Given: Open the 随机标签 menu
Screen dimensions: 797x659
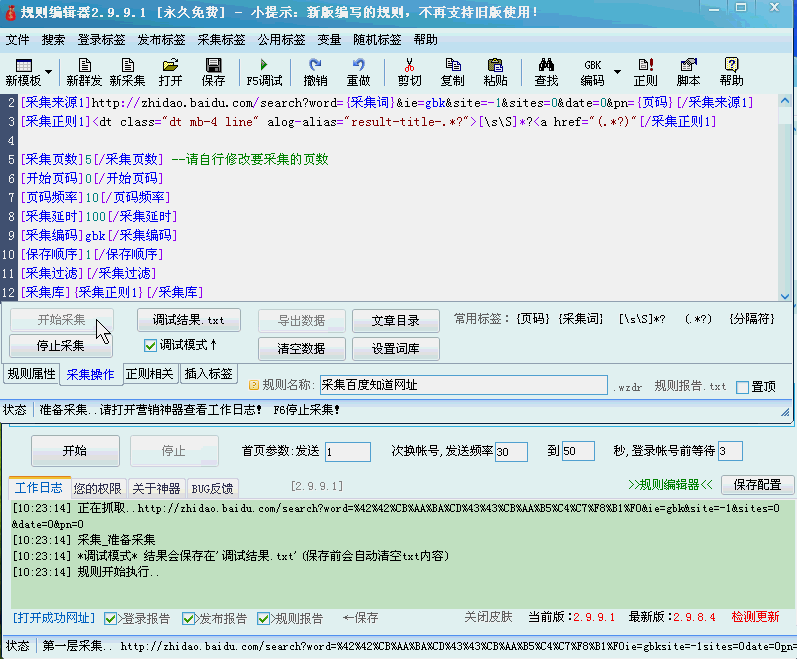Looking at the screenshot, I should click(377, 40).
